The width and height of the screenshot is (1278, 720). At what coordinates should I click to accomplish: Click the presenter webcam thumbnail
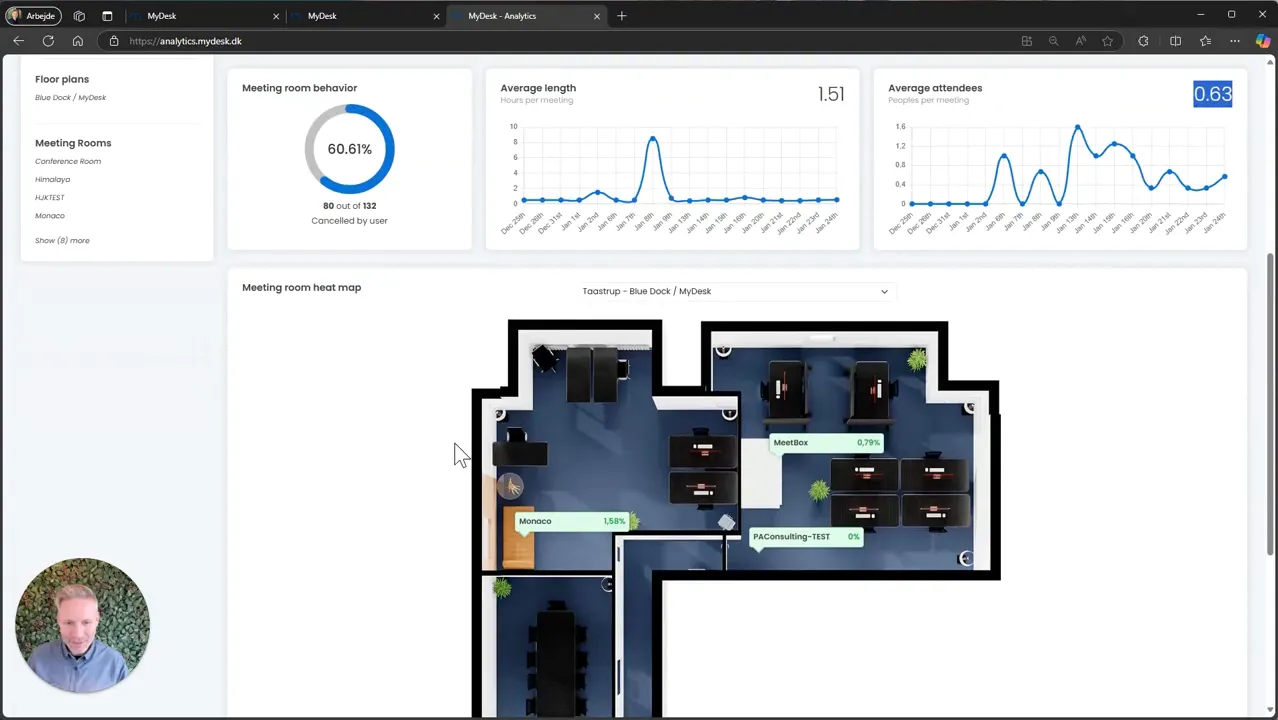[x=82, y=626]
